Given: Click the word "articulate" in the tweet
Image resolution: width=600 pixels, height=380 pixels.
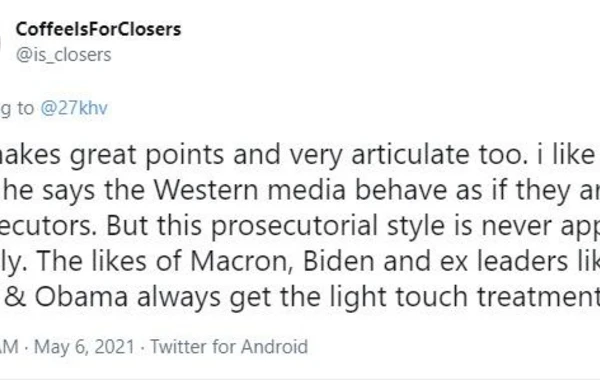Looking at the screenshot, I should [410, 155].
